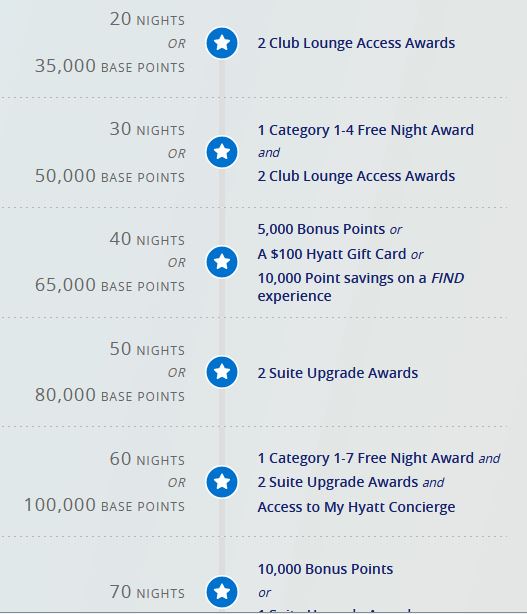
Task: Open 1 Category 1-7 Free Night Award
Action: coord(366,458)
